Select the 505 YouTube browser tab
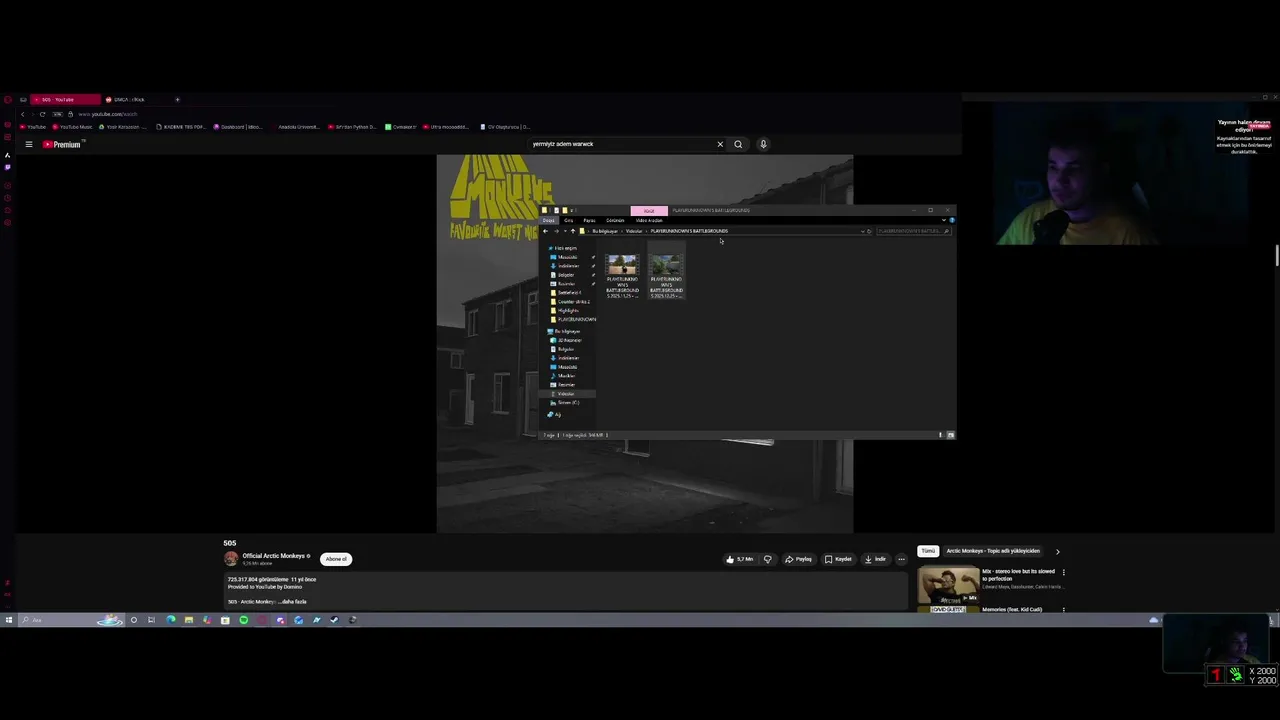The height and width of the screenshot is (720, 1280). (65, 99)
